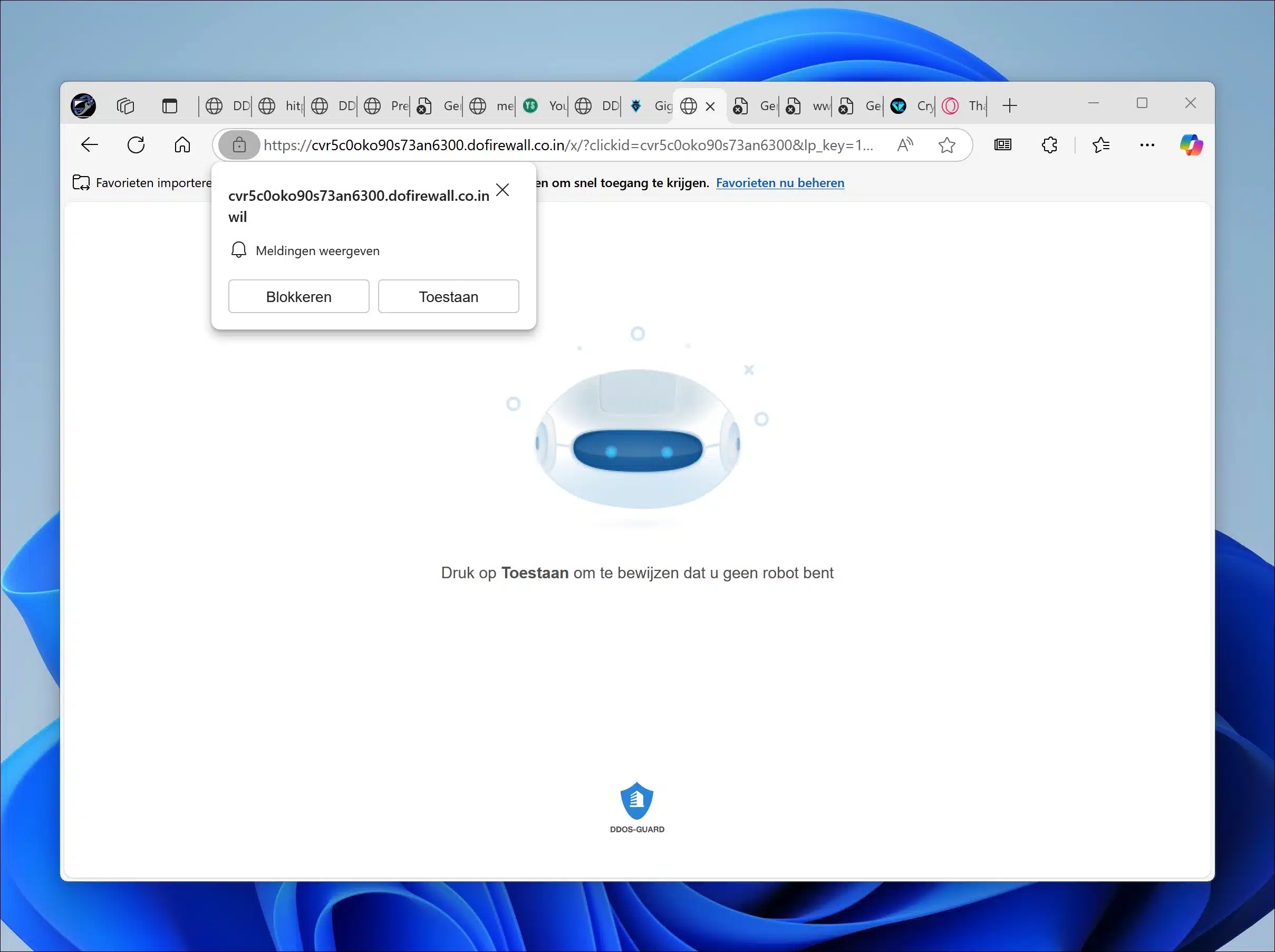
Task: Reload the page with the refresh icon
Action: tap(136, 145)
